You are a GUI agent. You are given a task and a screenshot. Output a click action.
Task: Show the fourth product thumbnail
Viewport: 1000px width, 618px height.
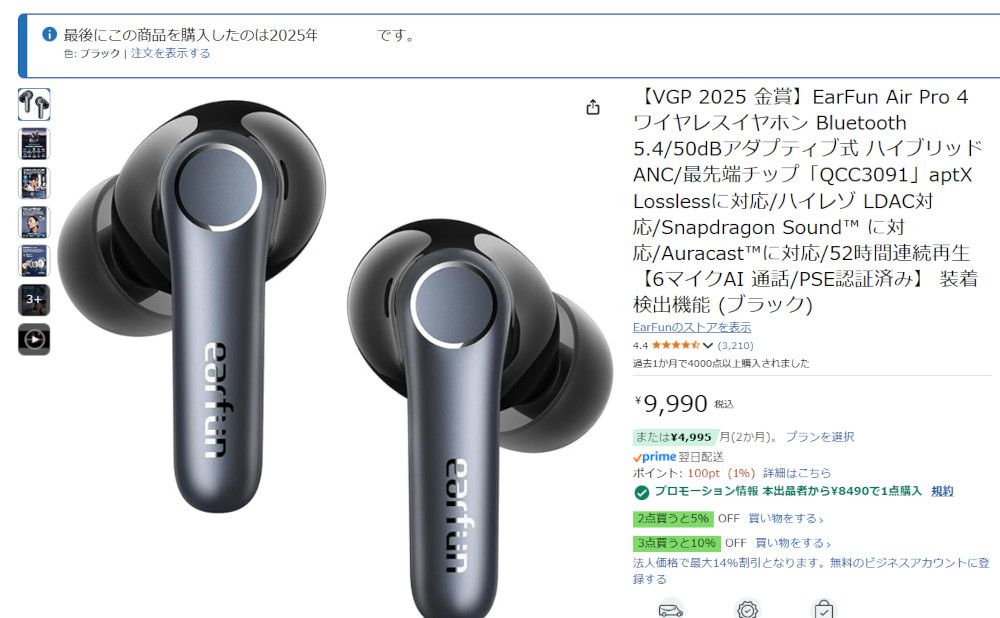click(x=34, y=222)
